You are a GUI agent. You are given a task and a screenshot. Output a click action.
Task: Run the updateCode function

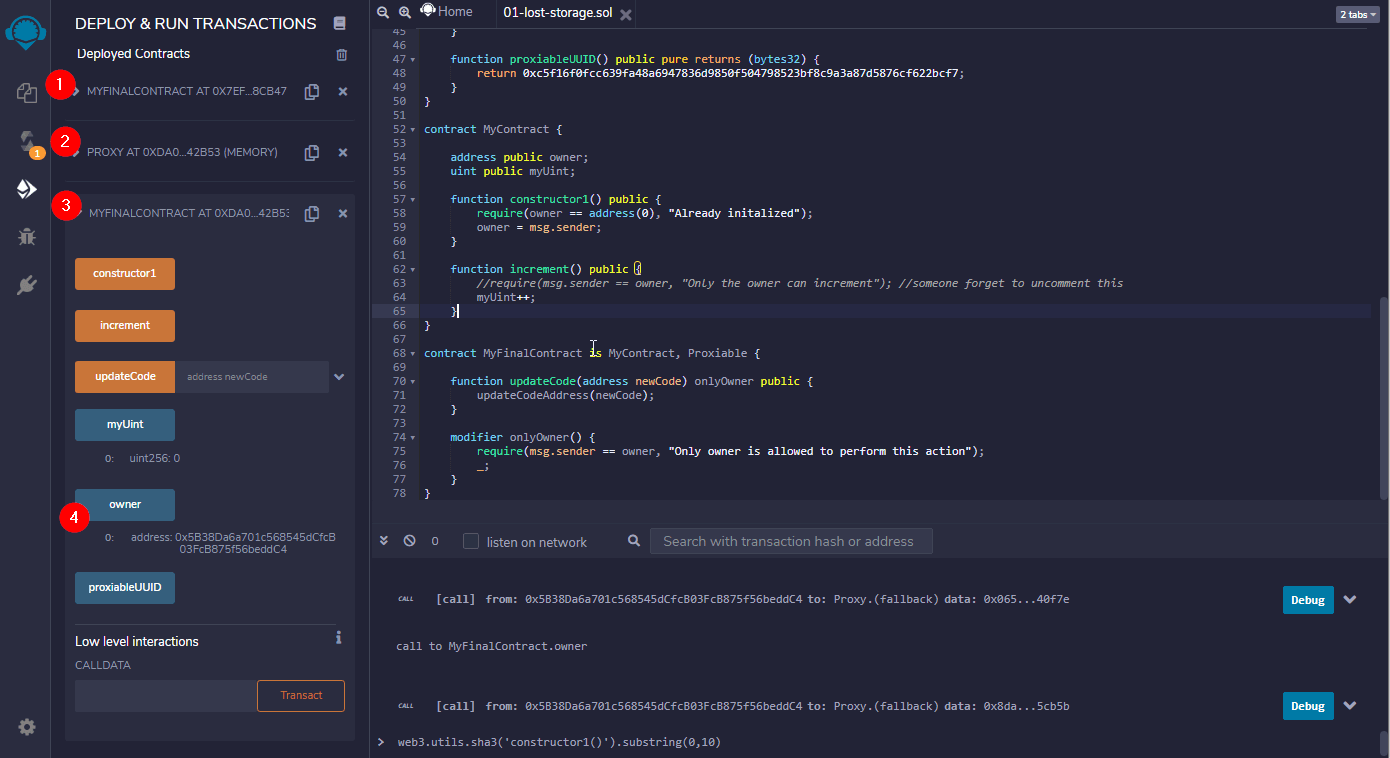coord(125,377)
